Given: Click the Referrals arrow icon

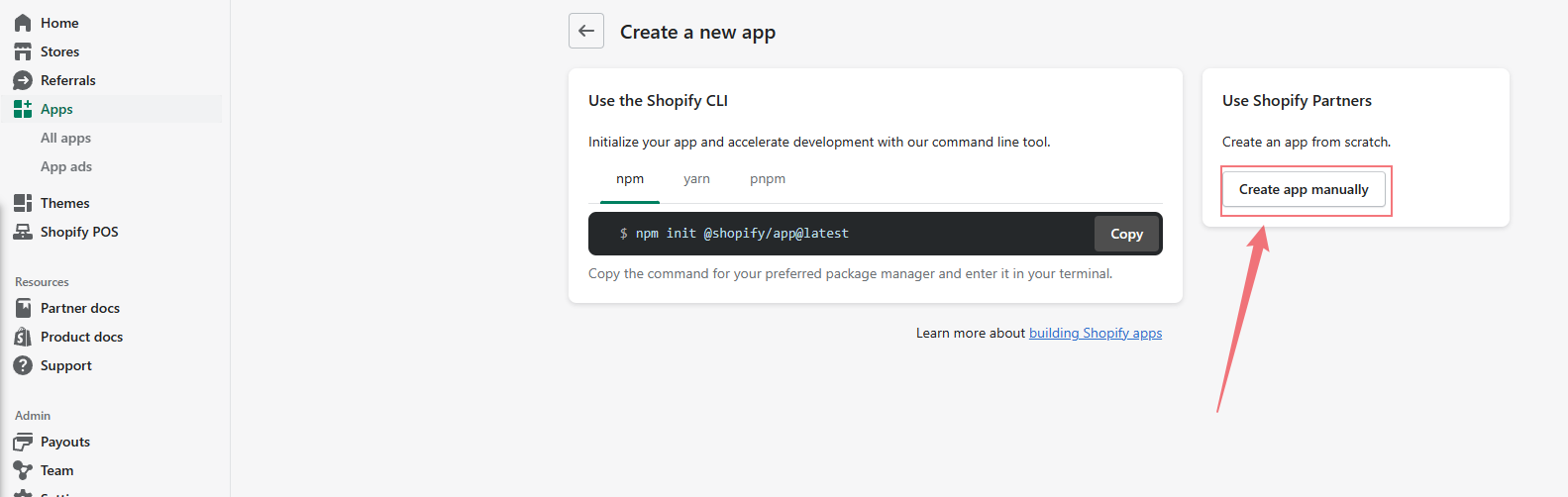Looking at the screenshot, I should [x=23, y=80].
